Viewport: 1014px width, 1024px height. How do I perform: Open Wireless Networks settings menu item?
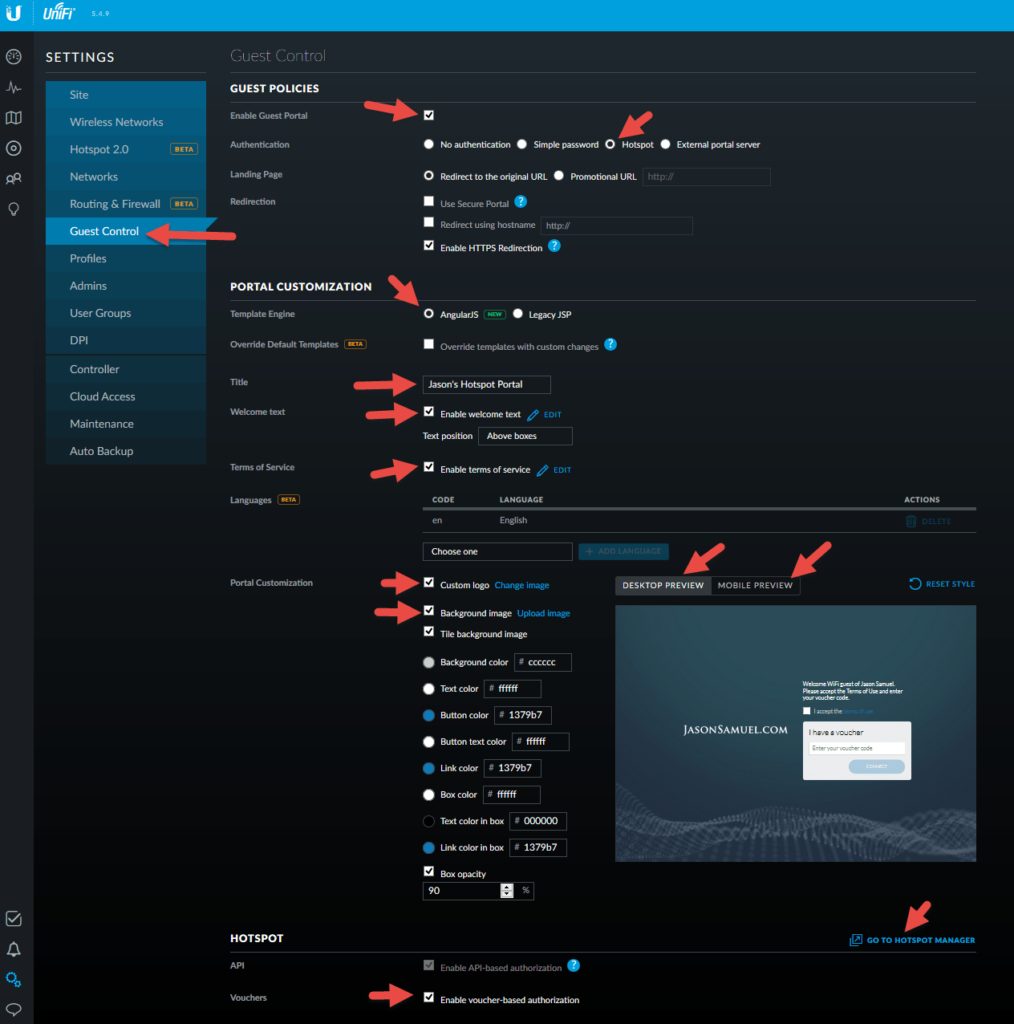pyautogui.click(x=116, y=122)
